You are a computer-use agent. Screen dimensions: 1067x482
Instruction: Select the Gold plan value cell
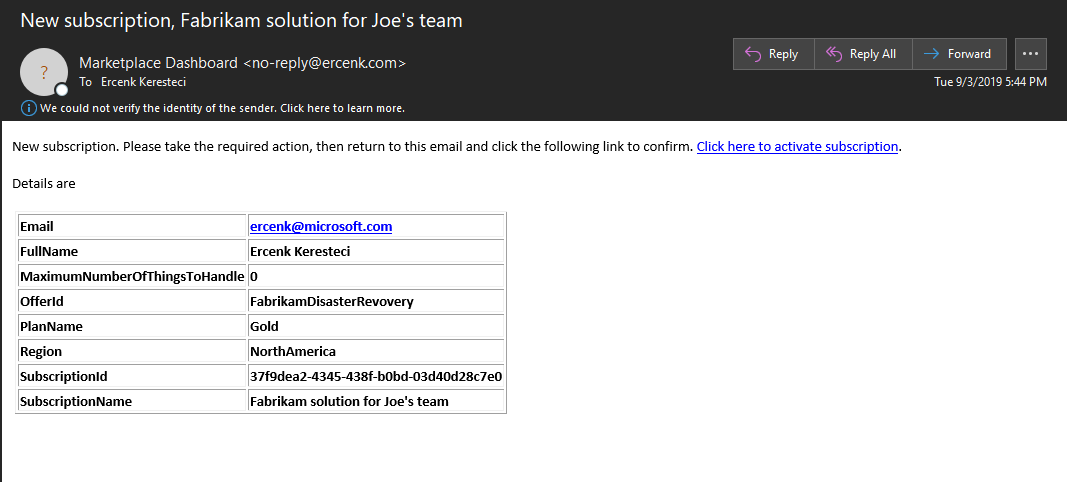point(376,326)
